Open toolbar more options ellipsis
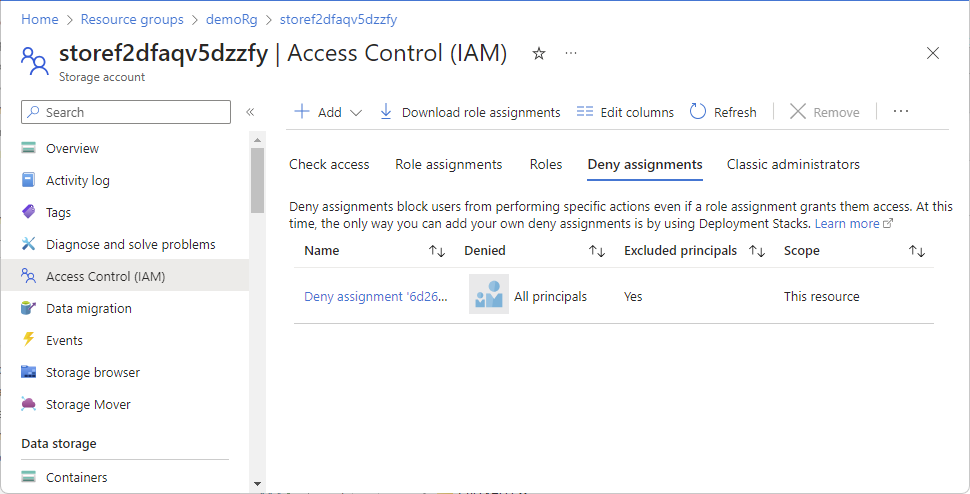The width and height of the screenshot is (970, 494). coord(901,111)
